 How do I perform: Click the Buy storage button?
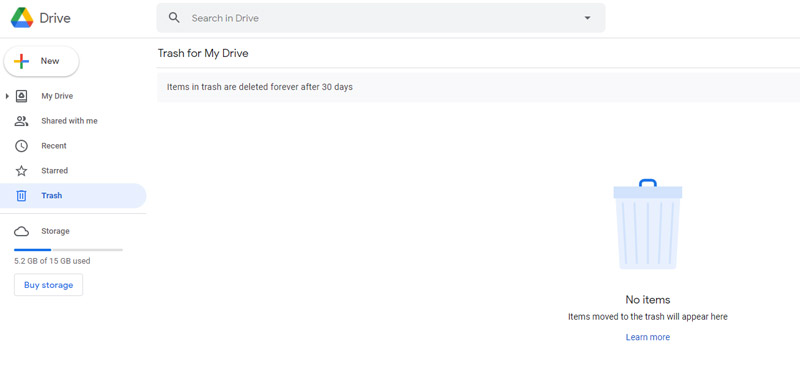[48, 285]
